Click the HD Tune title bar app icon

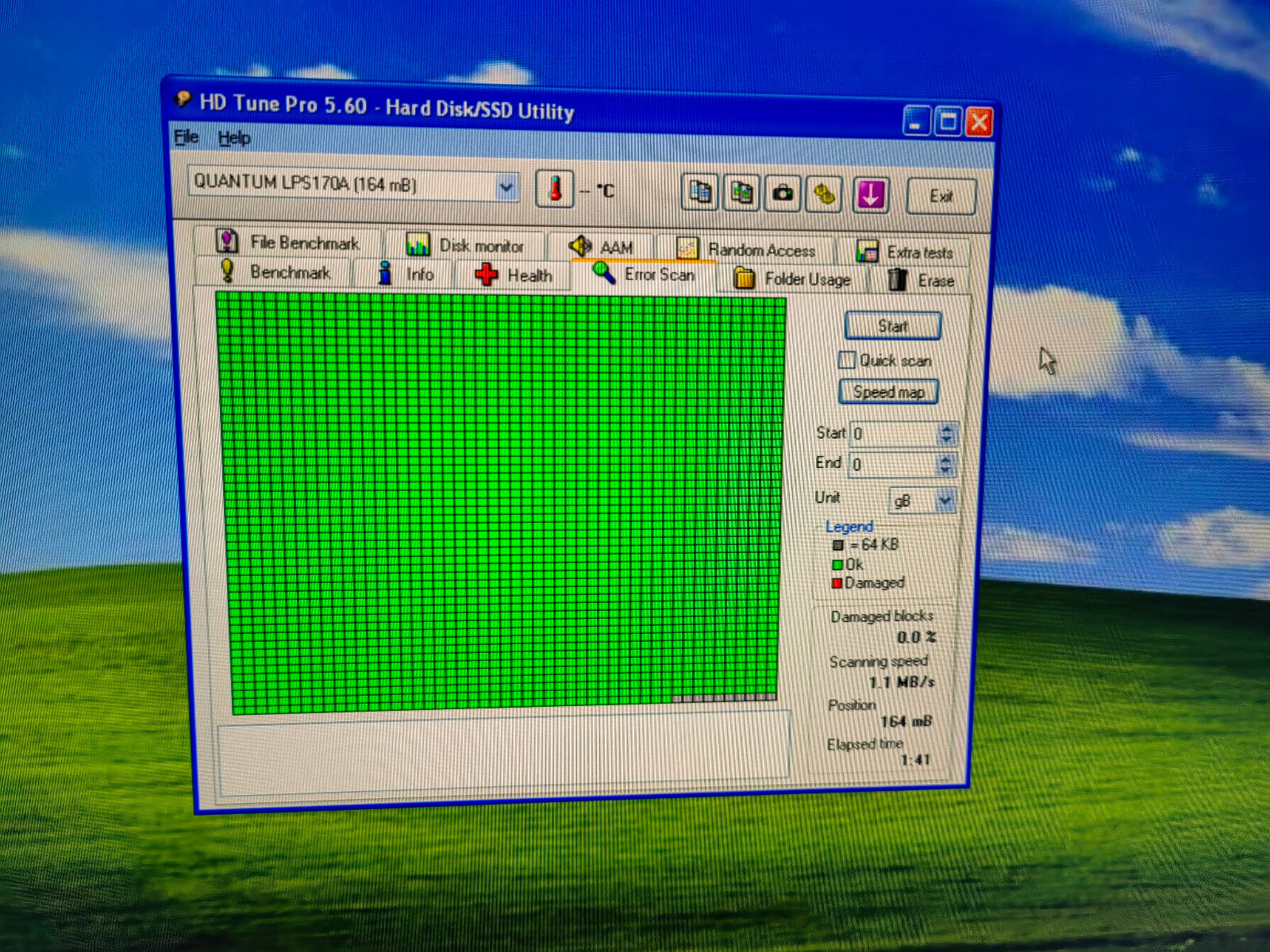[x=183, y=99]
